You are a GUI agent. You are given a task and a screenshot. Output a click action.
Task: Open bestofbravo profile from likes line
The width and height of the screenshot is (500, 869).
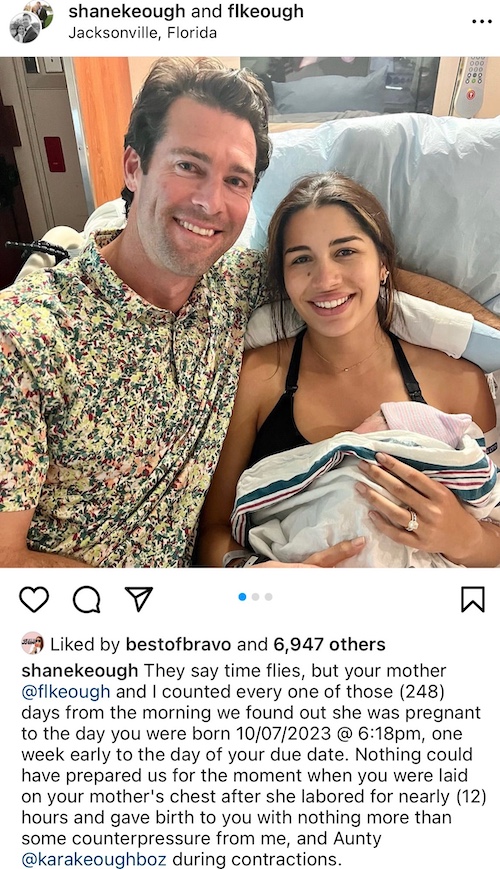pos(178,645)
